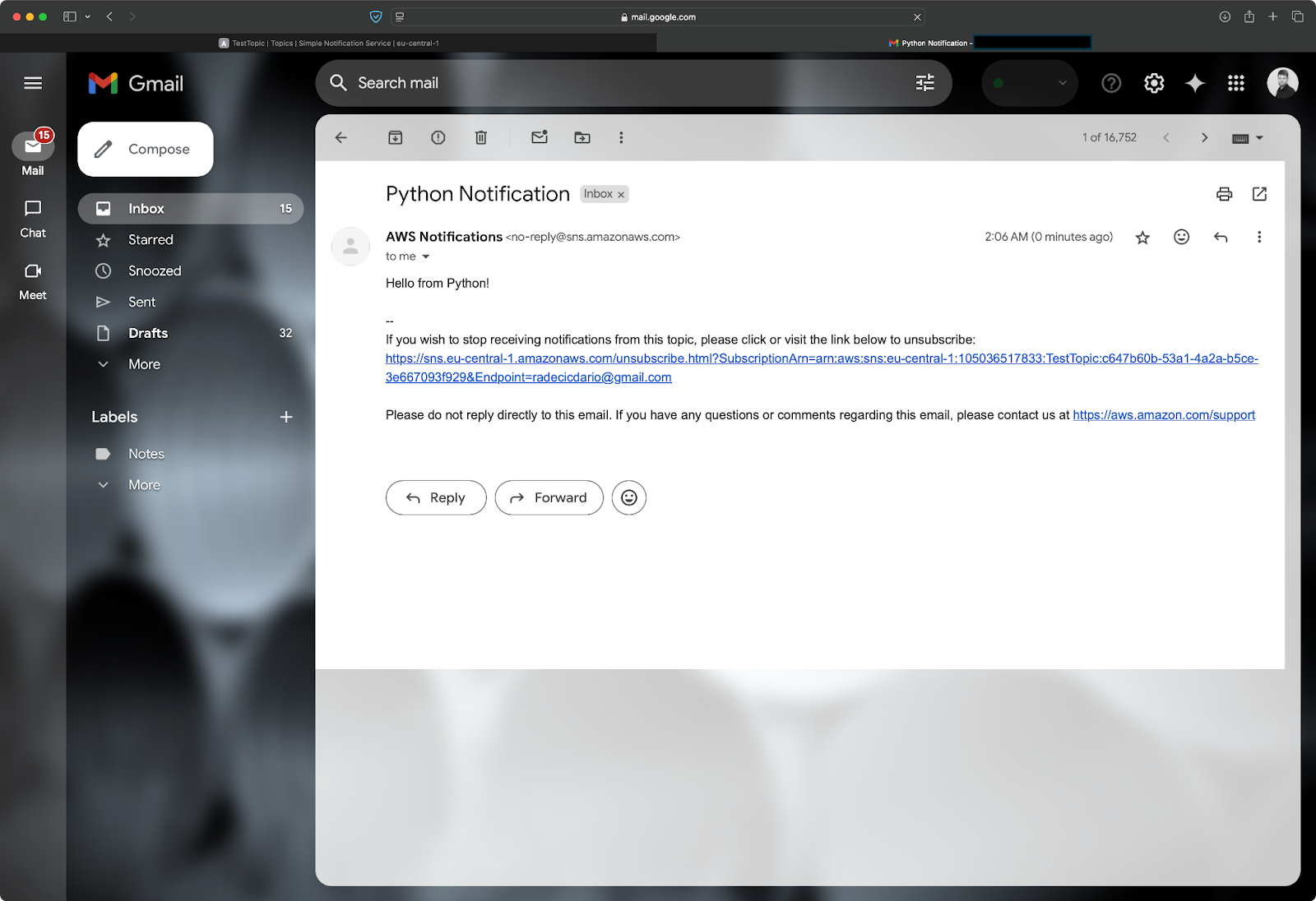Image resolution: width=1316 pixels, height=901 pixels.
Task: Open the Google apps grid
Action: coord(1236,83)
